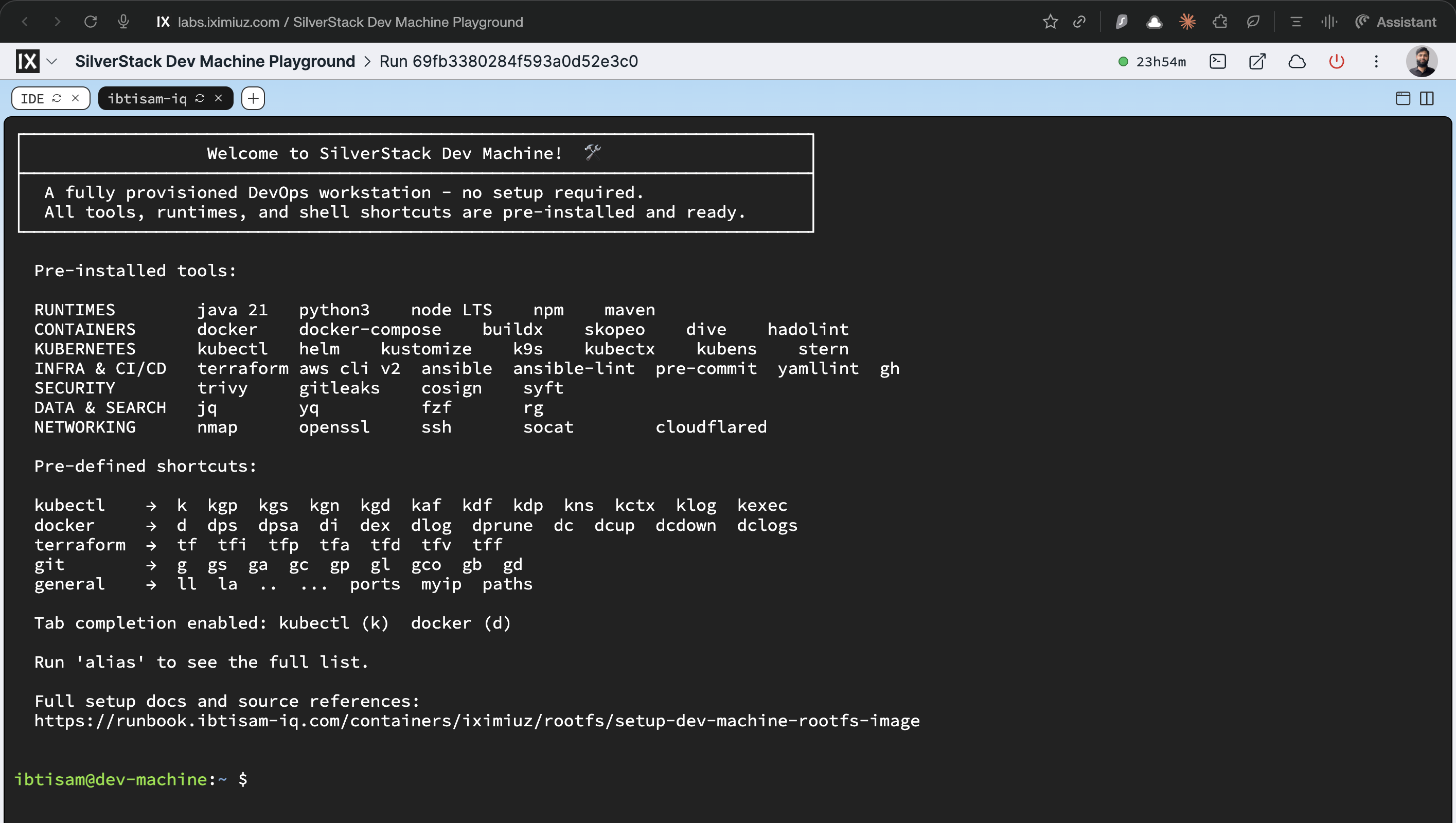
Task: Open the SilverStack Dev Machine Playground breadcrumb
Action: click(215, 61)
